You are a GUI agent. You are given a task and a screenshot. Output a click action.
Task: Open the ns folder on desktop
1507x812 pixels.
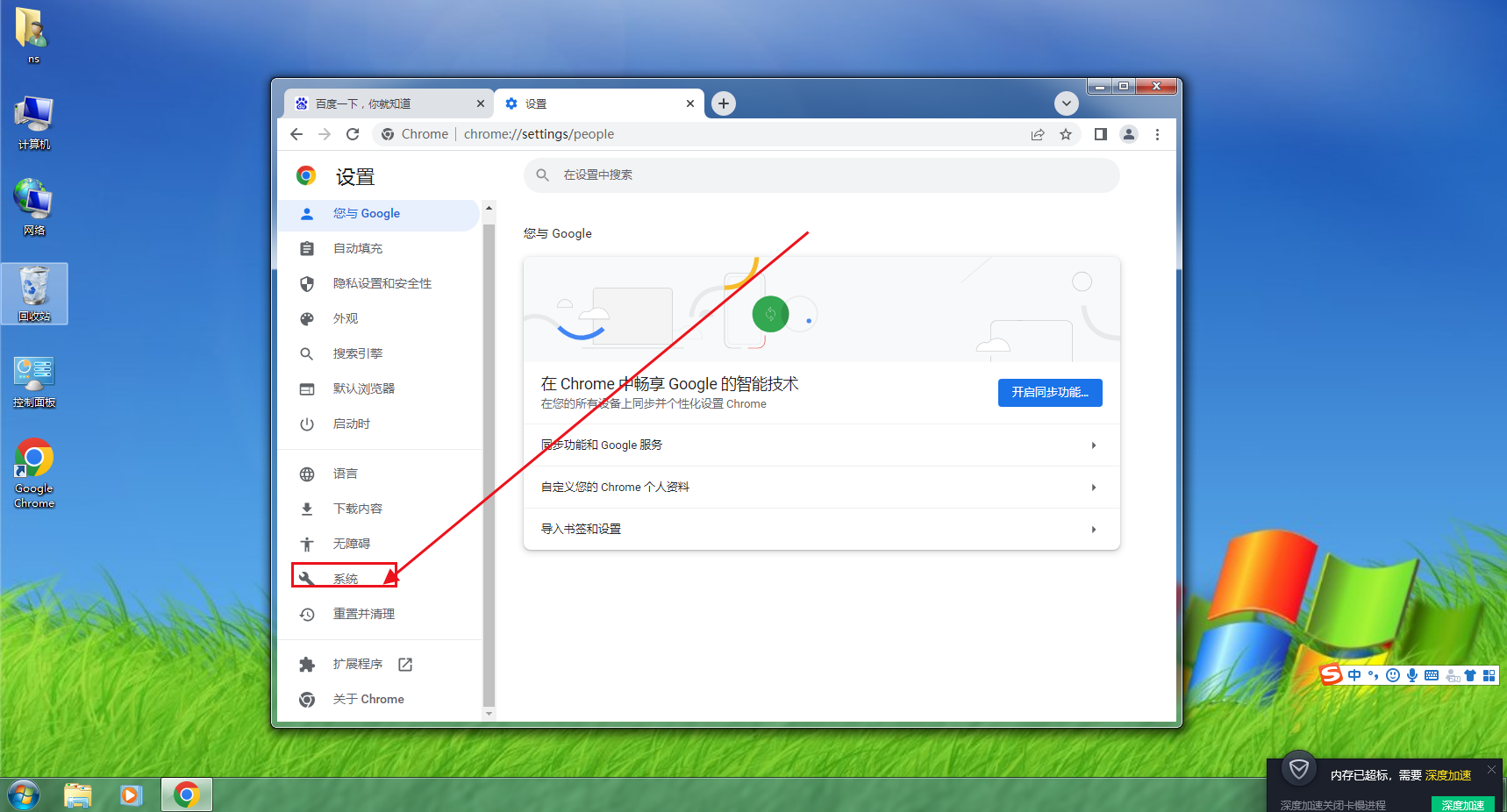pyautogui.click(x=32, y=36)
